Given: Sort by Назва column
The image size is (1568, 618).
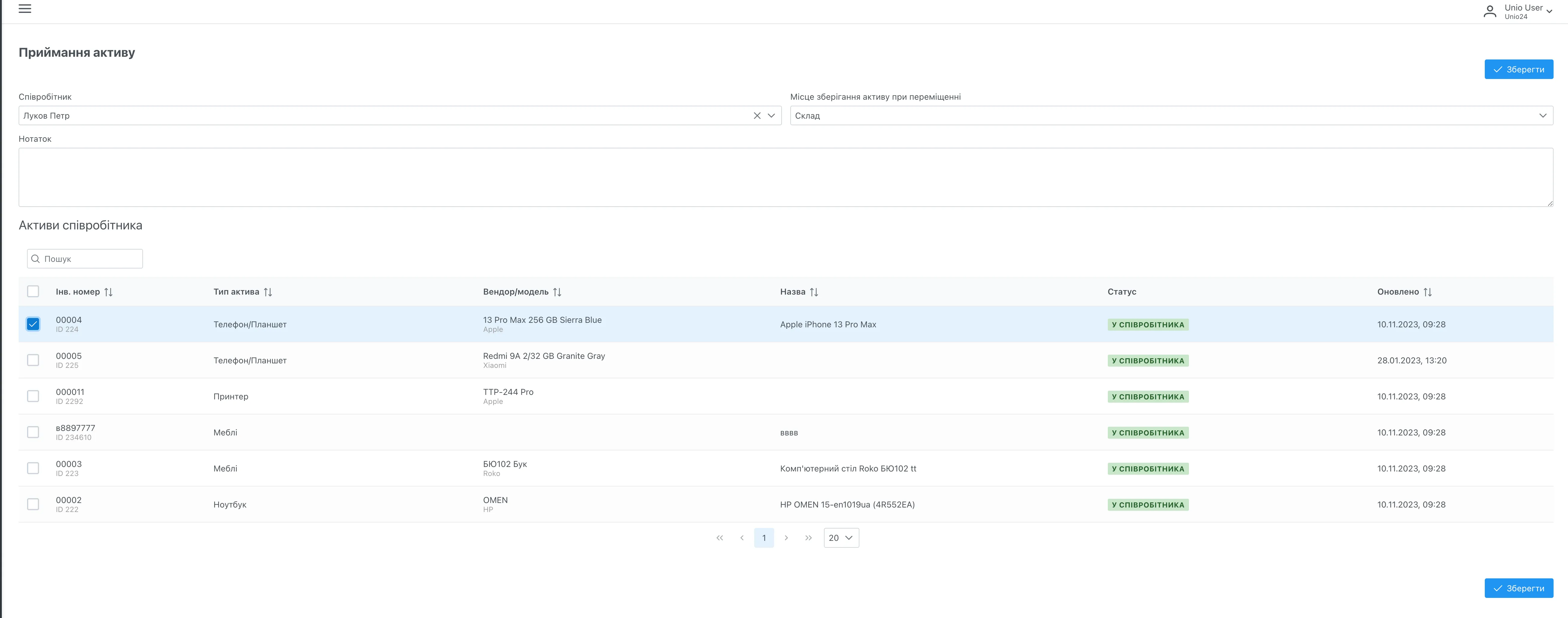Looking at the screenshot, I should 814,292.
